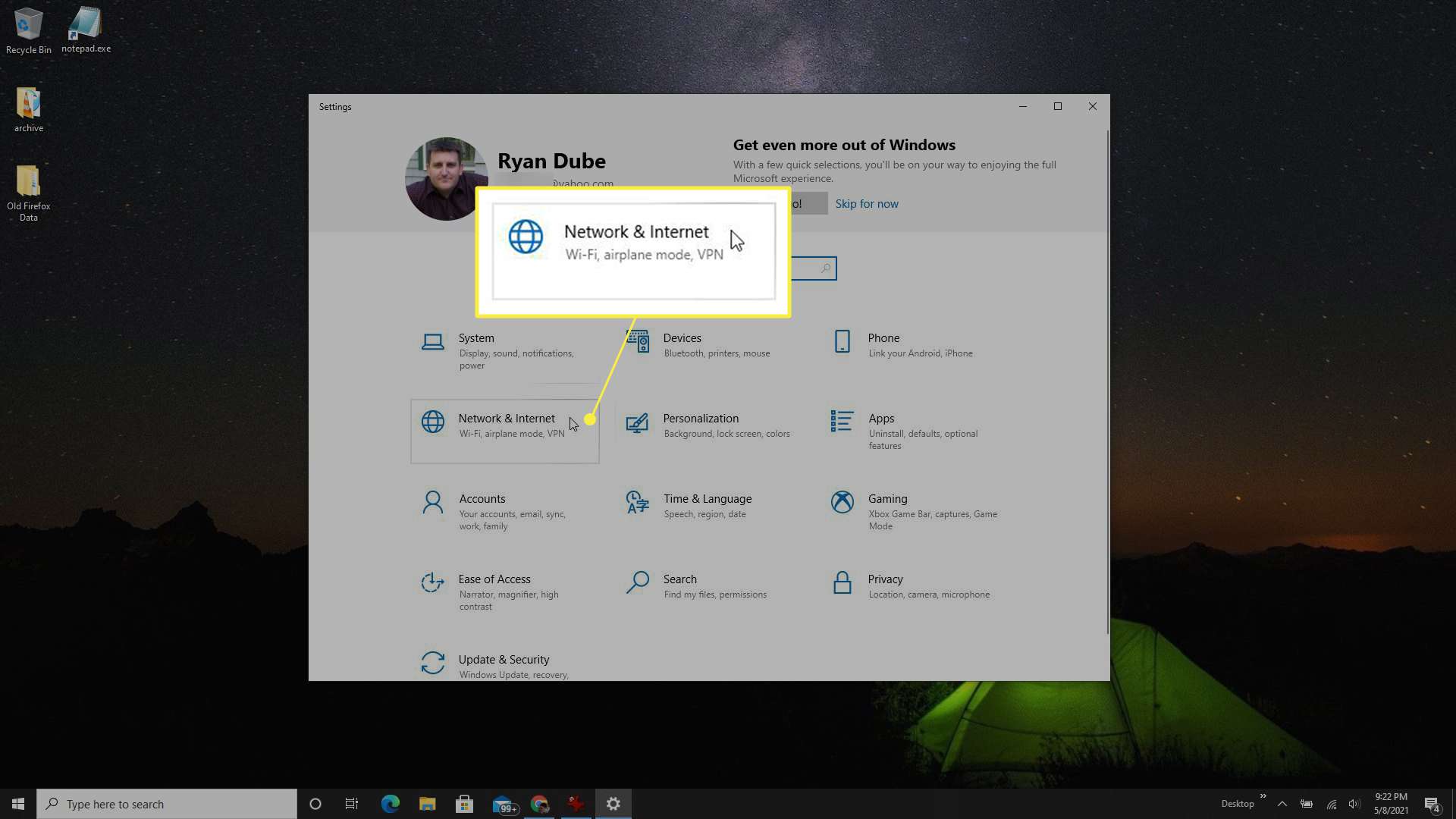
Task: Launch Microsoft Edge from the taskbar
Action: click(391, 804)
